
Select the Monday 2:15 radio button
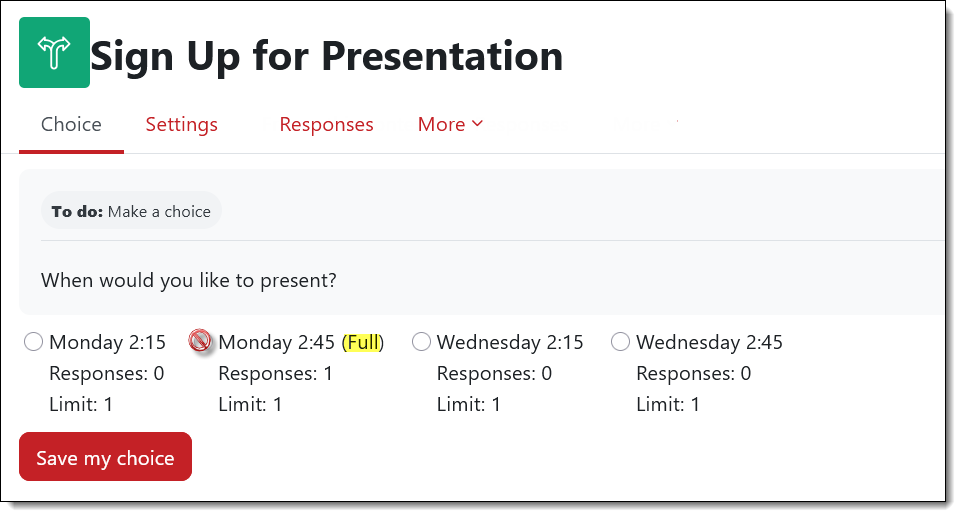click(x=33, y=342)
